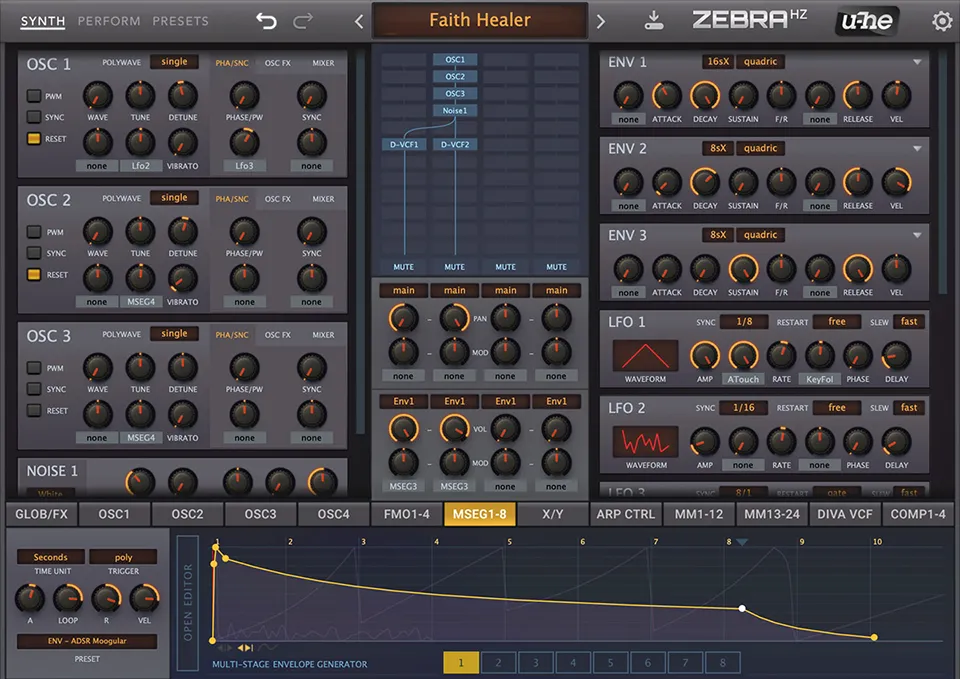Switch to the DIVA VCF tab
This screenshot has height=679, width=960.
coord(846,514)
